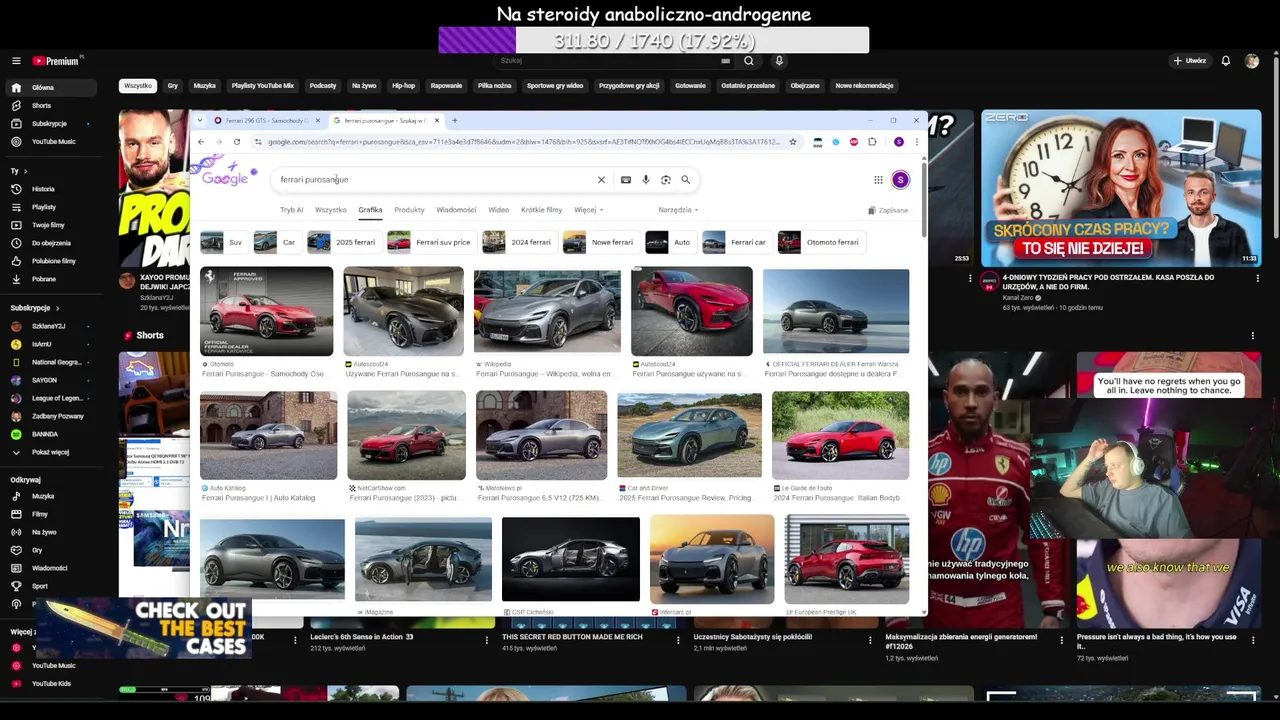Start YouTube voice search with microphone
The width and height of the screenshot is (1280, 720).
point(779,61)
